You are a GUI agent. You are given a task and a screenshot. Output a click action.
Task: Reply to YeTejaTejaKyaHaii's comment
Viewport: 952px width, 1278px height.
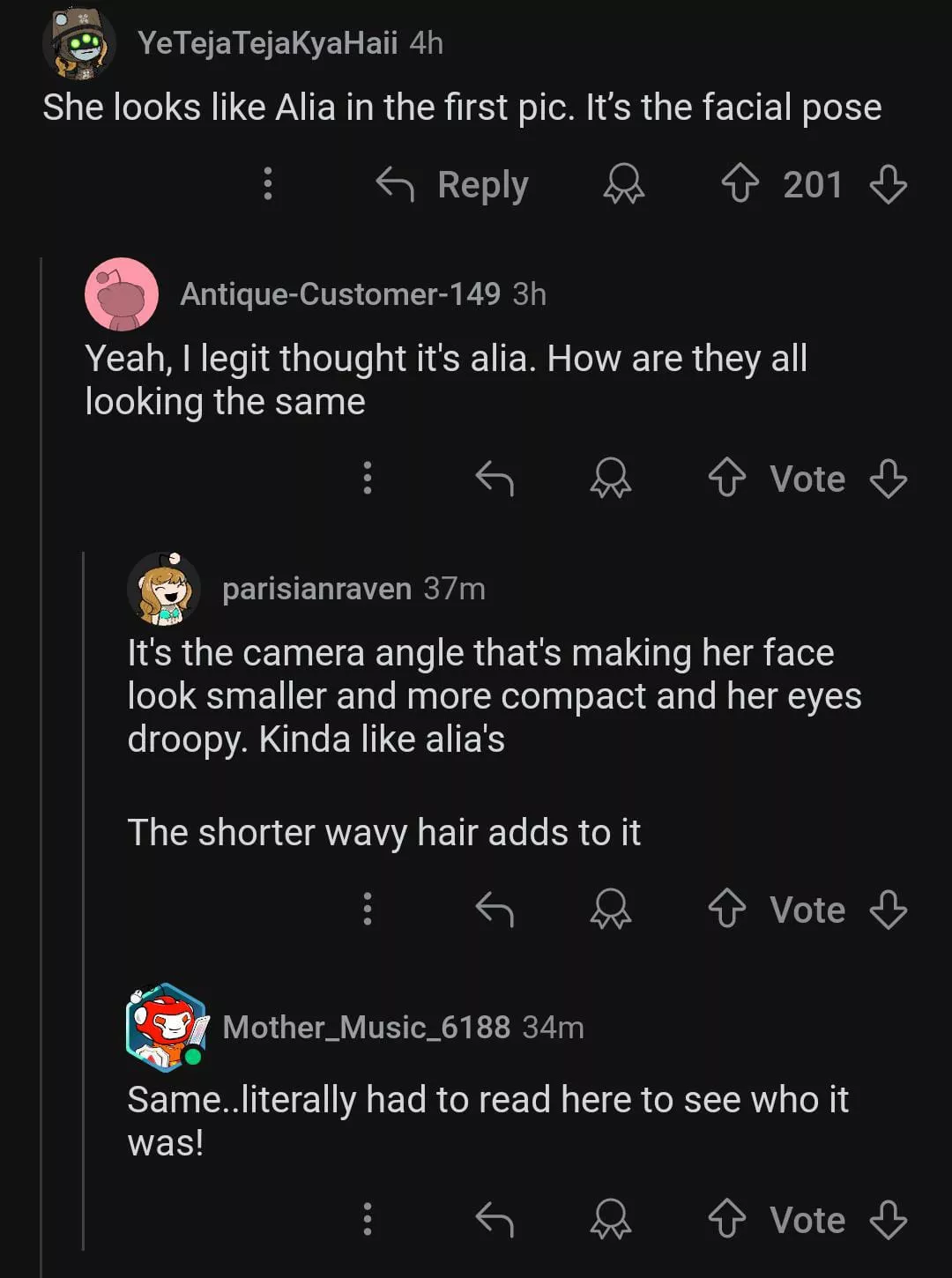pos(452,184)
